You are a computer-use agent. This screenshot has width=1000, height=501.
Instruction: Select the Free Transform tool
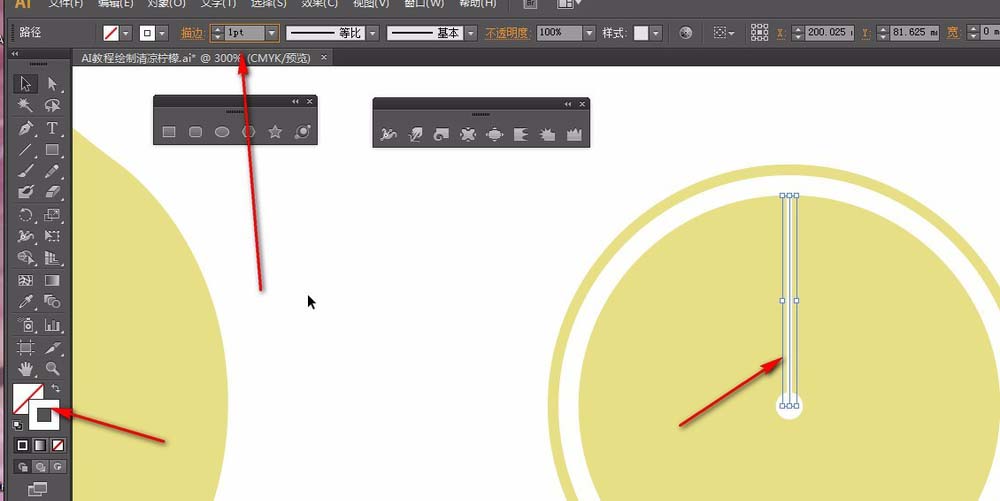[52, 236]
